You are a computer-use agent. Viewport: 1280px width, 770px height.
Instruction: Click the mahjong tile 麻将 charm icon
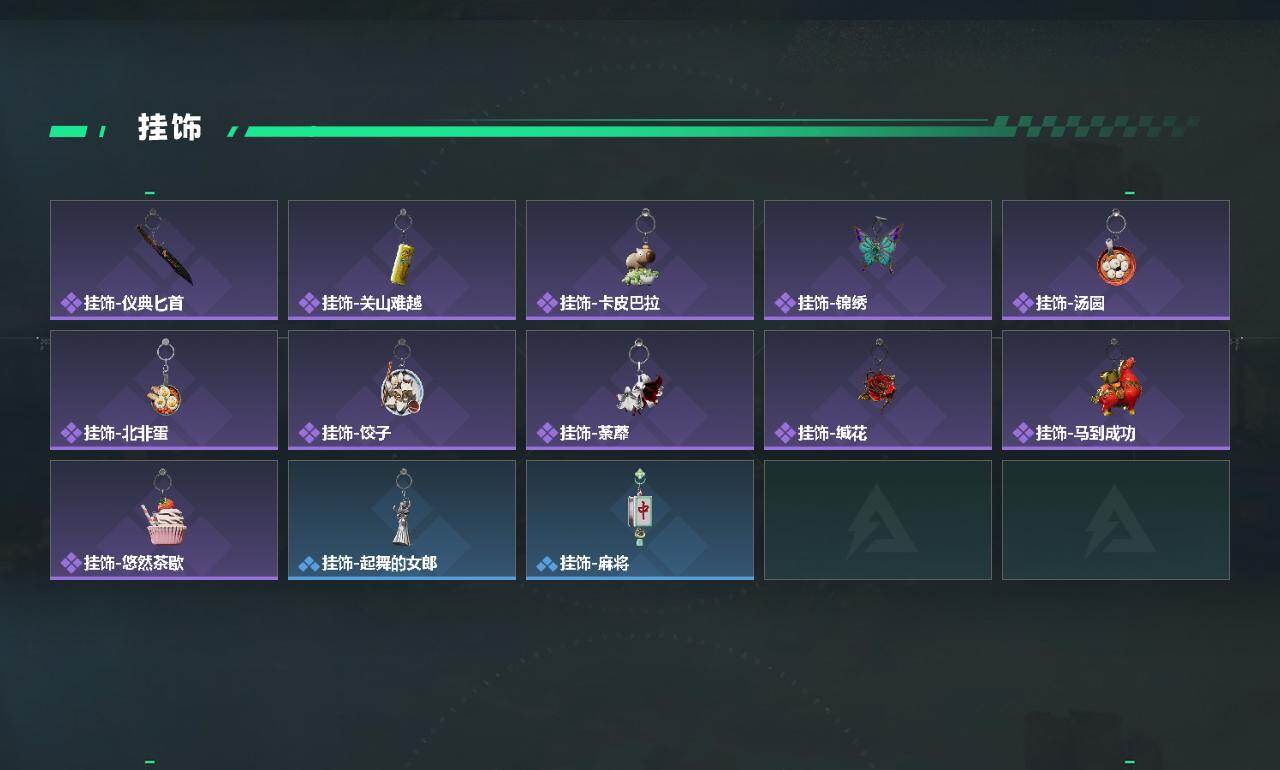click(640, 514)
